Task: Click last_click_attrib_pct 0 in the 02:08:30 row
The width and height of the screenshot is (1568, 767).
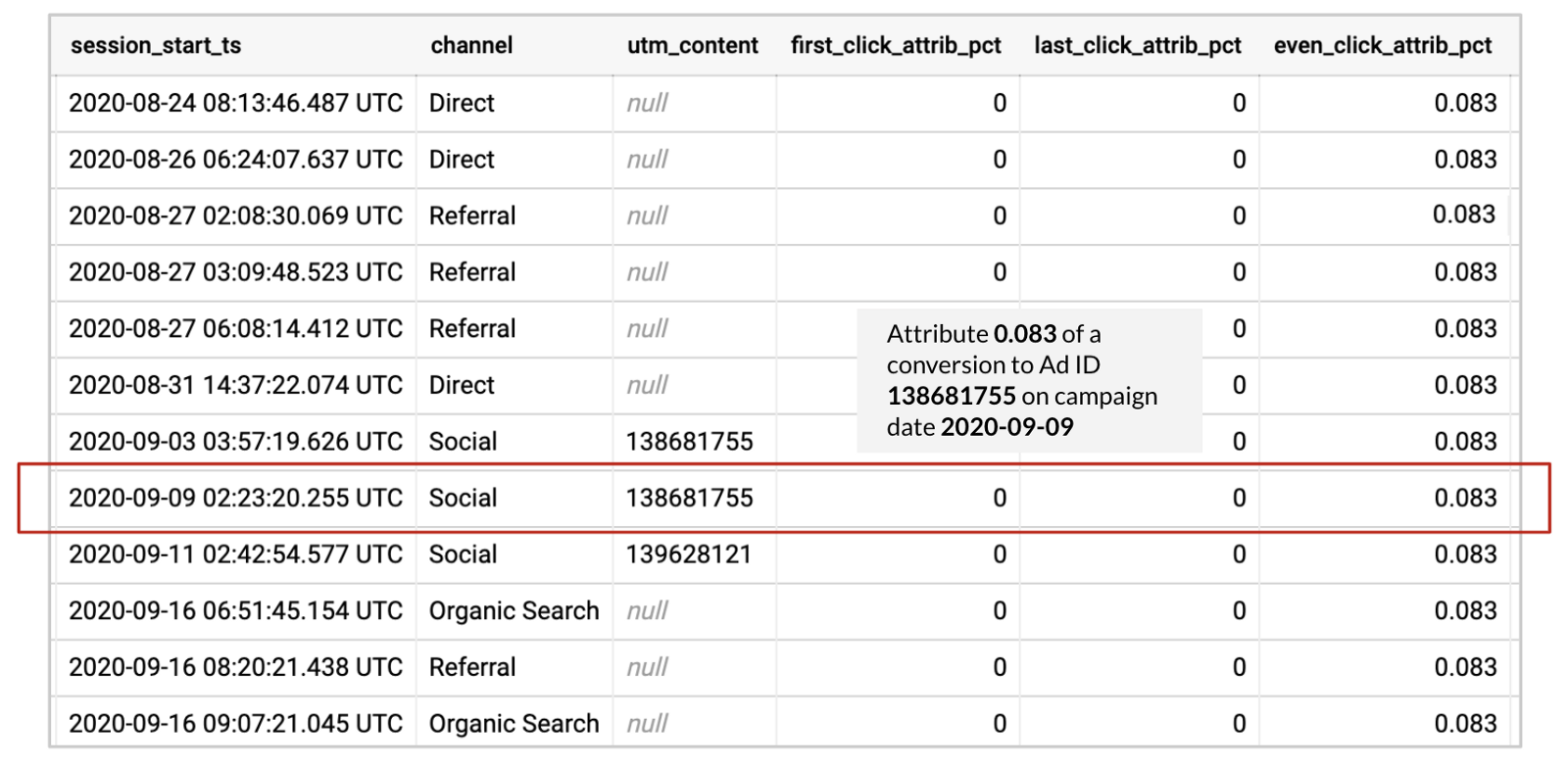Action: pos(1239,216)
